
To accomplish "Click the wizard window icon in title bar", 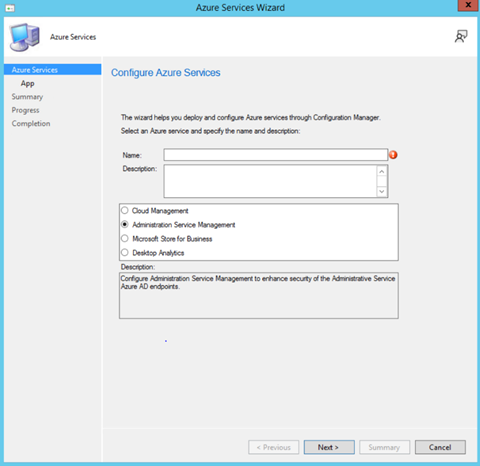I will [10, 8].
